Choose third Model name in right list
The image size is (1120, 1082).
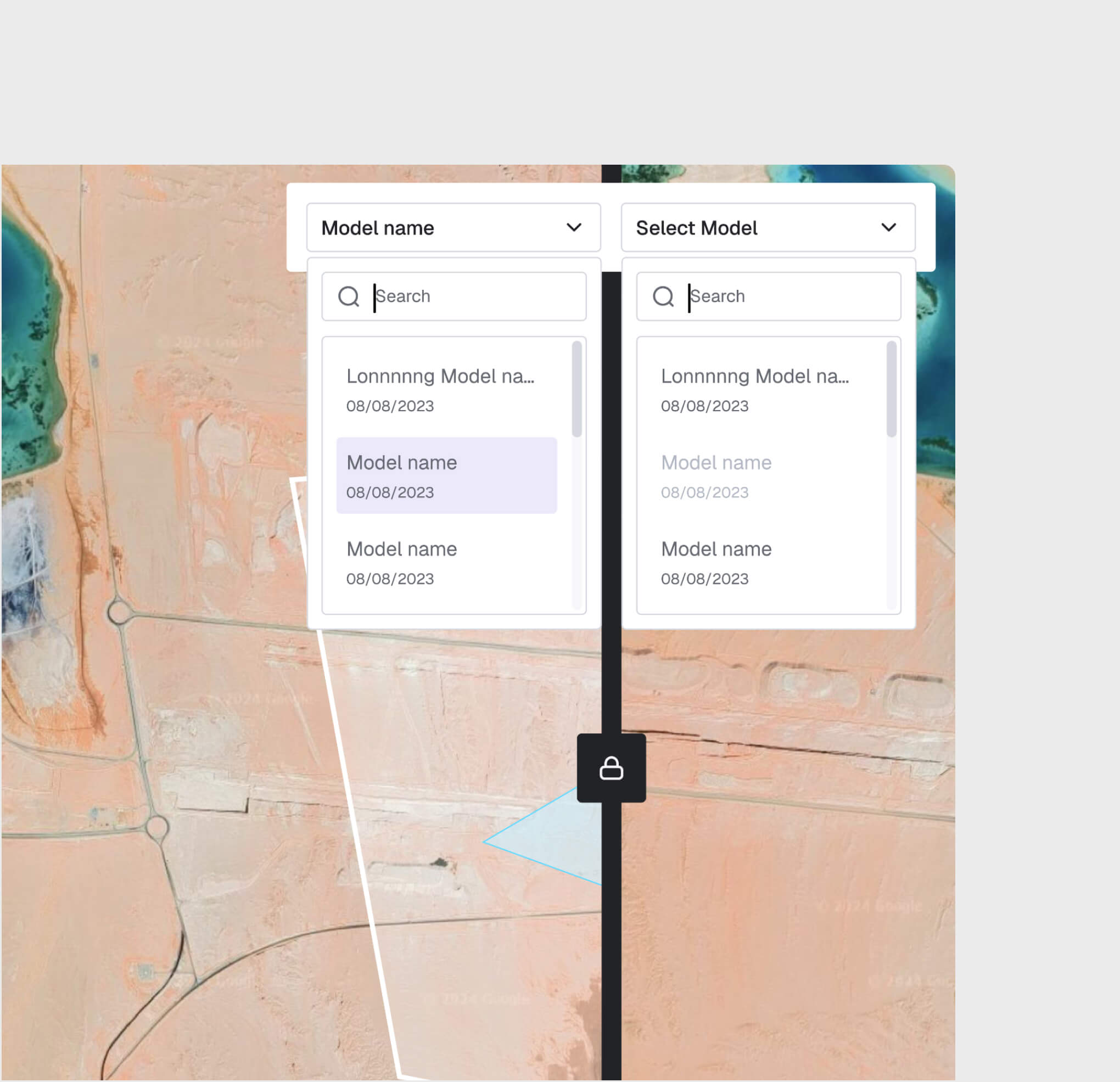point(760,563)
